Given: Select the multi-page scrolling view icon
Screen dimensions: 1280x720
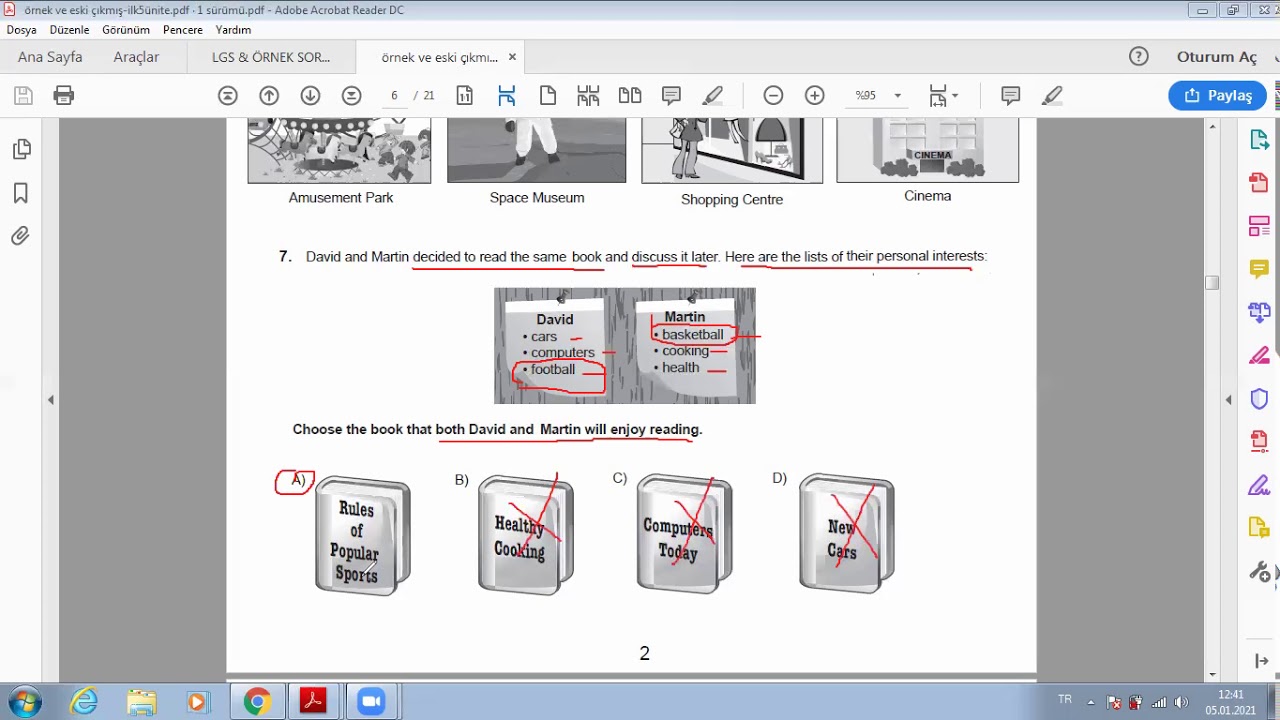Looking at the screenshot, I should point(588,95).
